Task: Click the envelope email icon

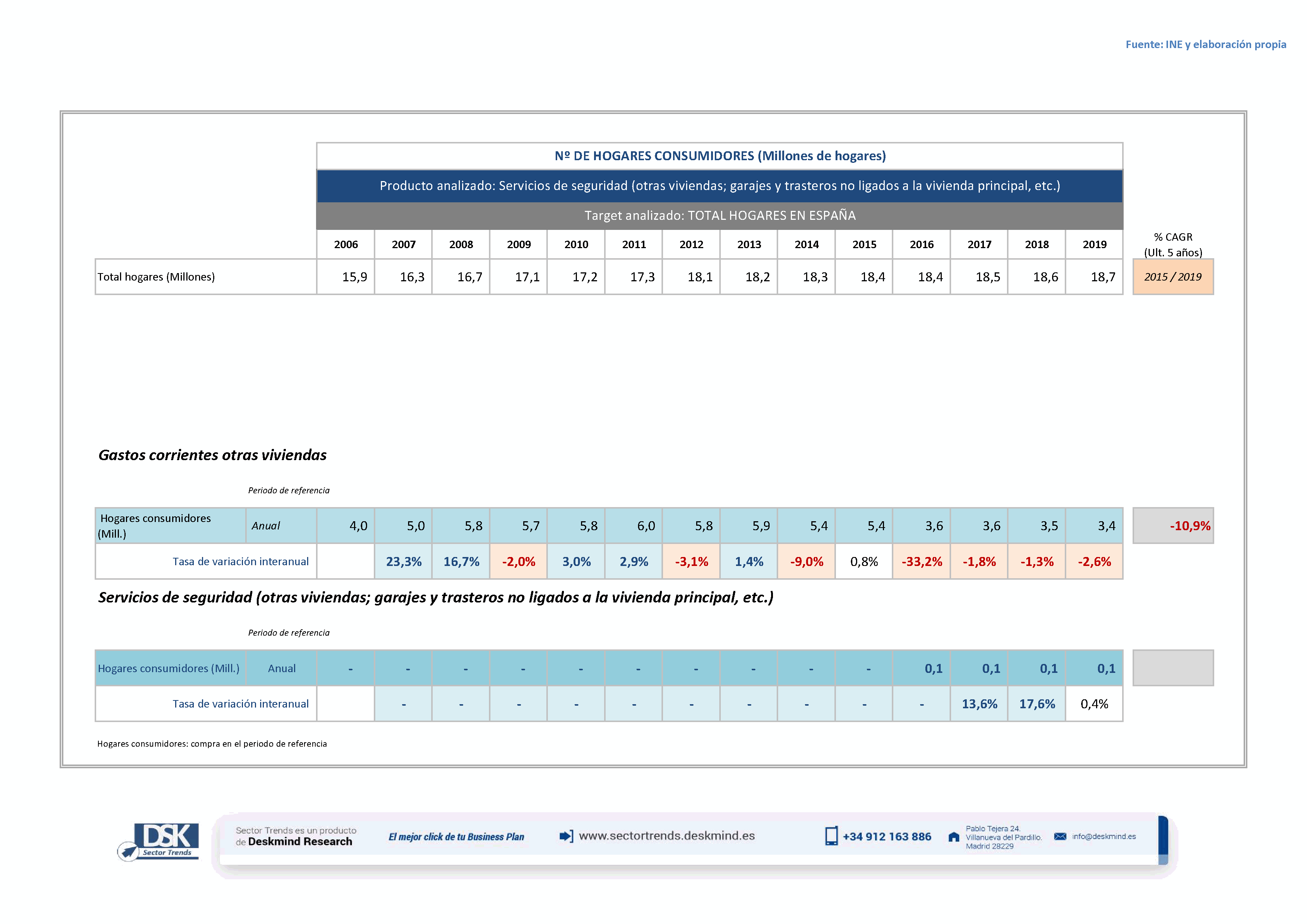Action: pyautogui.click(x=1060, y=836)
